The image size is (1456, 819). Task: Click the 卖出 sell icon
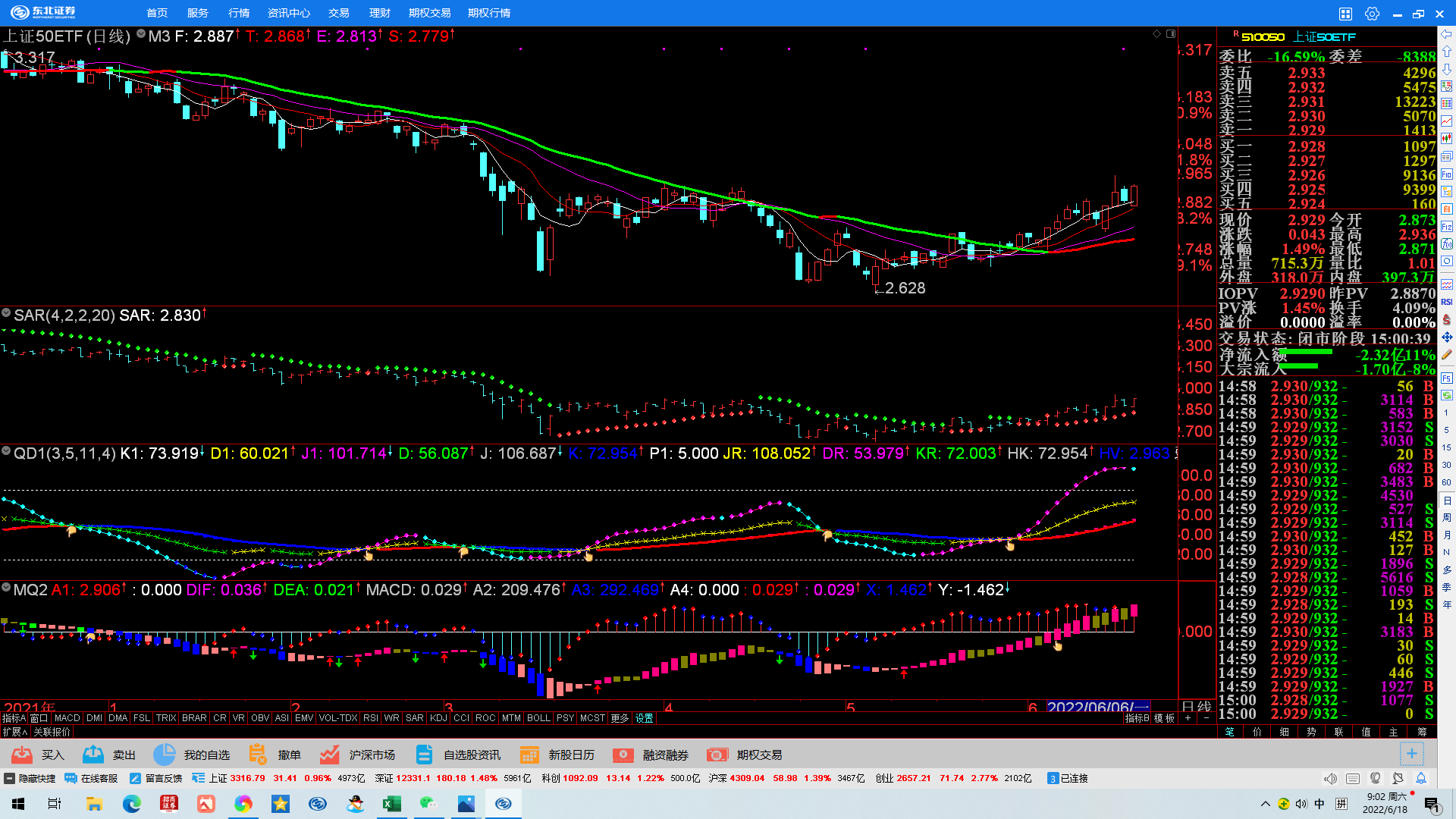coord(93,755)
